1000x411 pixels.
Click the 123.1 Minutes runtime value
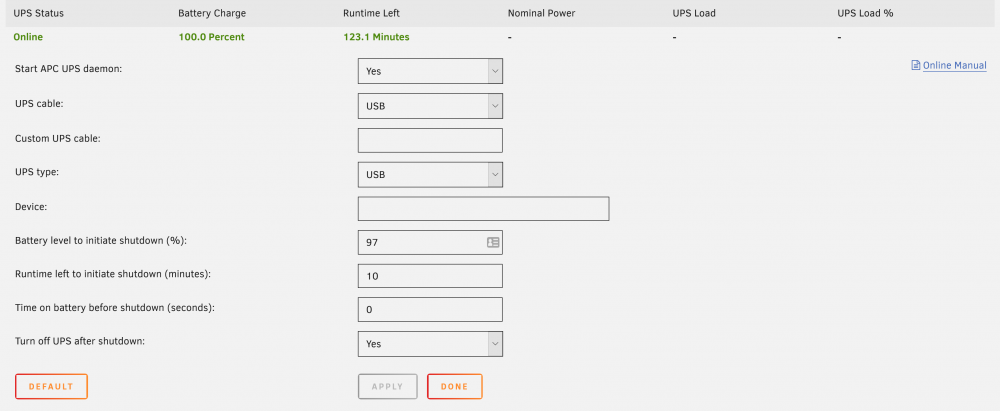click(376, 37)
